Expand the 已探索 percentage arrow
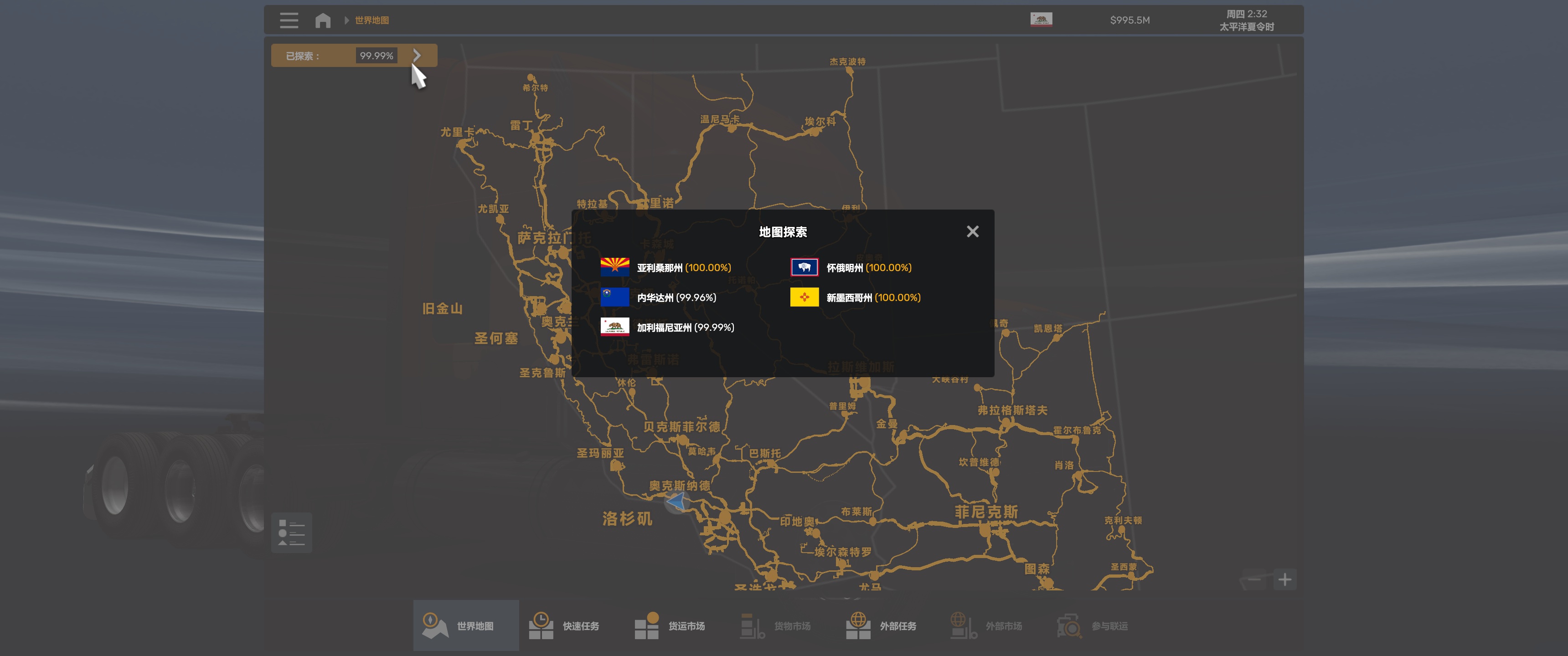This screenshot has height=656, width=1568. coord(417,56)
